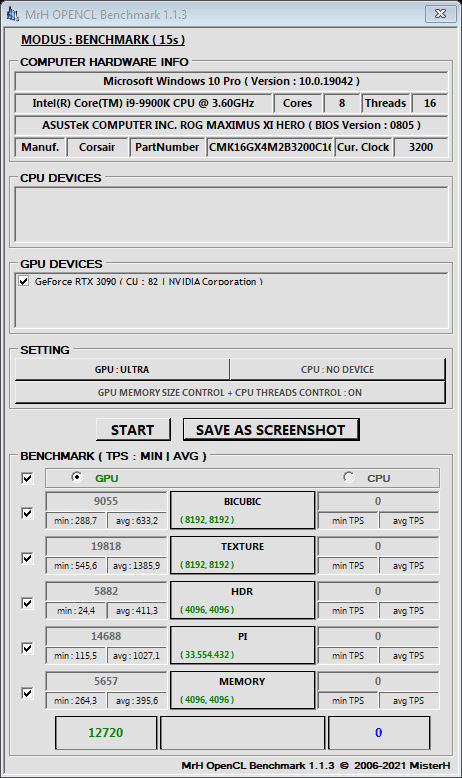The height and width of the screenshot is (778, 462).
Task: Click the TEXTURE min : 545,6 value
Action: click(x=75, y=566)
